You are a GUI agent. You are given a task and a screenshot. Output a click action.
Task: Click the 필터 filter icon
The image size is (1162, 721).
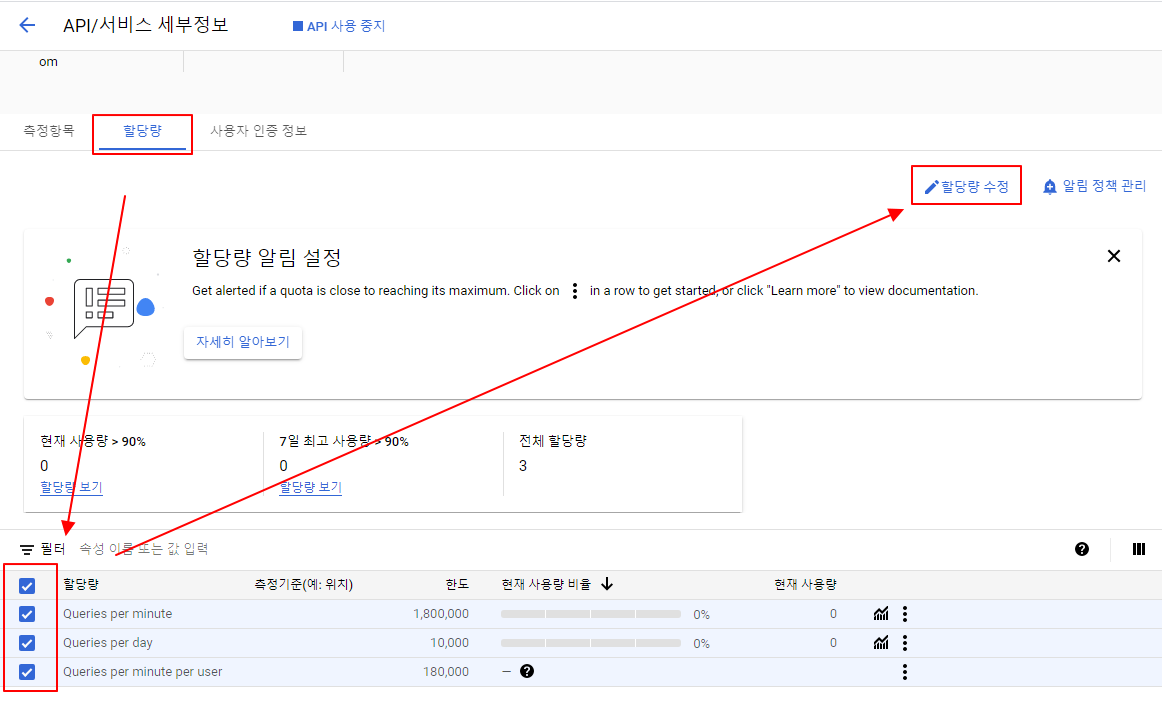pos(27,549)
